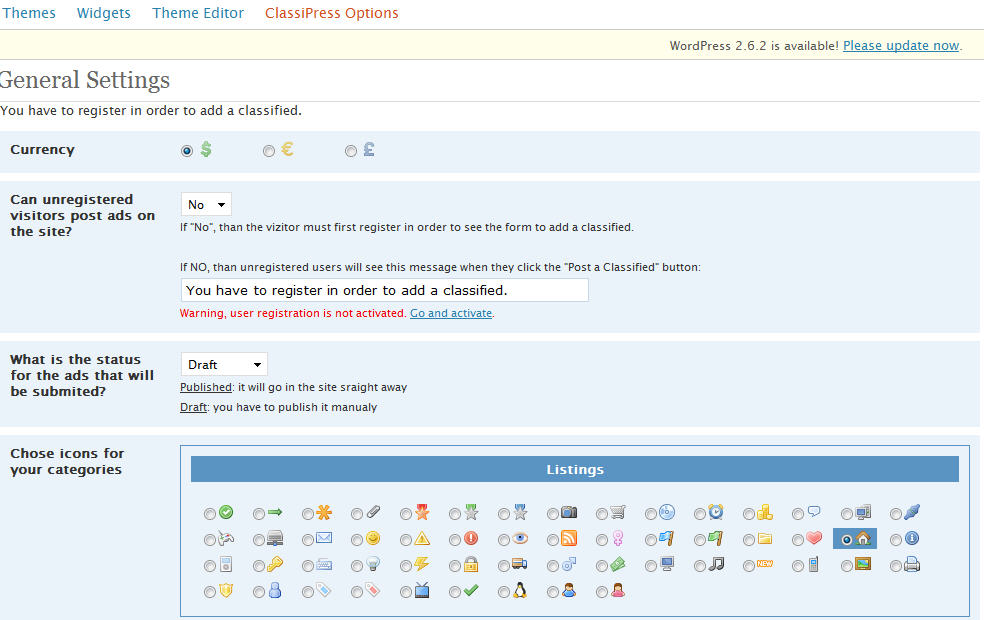This screenshot has height=620, width=984.
Task: Choose the yellow smiley face icon
Action: coord(373,538)
